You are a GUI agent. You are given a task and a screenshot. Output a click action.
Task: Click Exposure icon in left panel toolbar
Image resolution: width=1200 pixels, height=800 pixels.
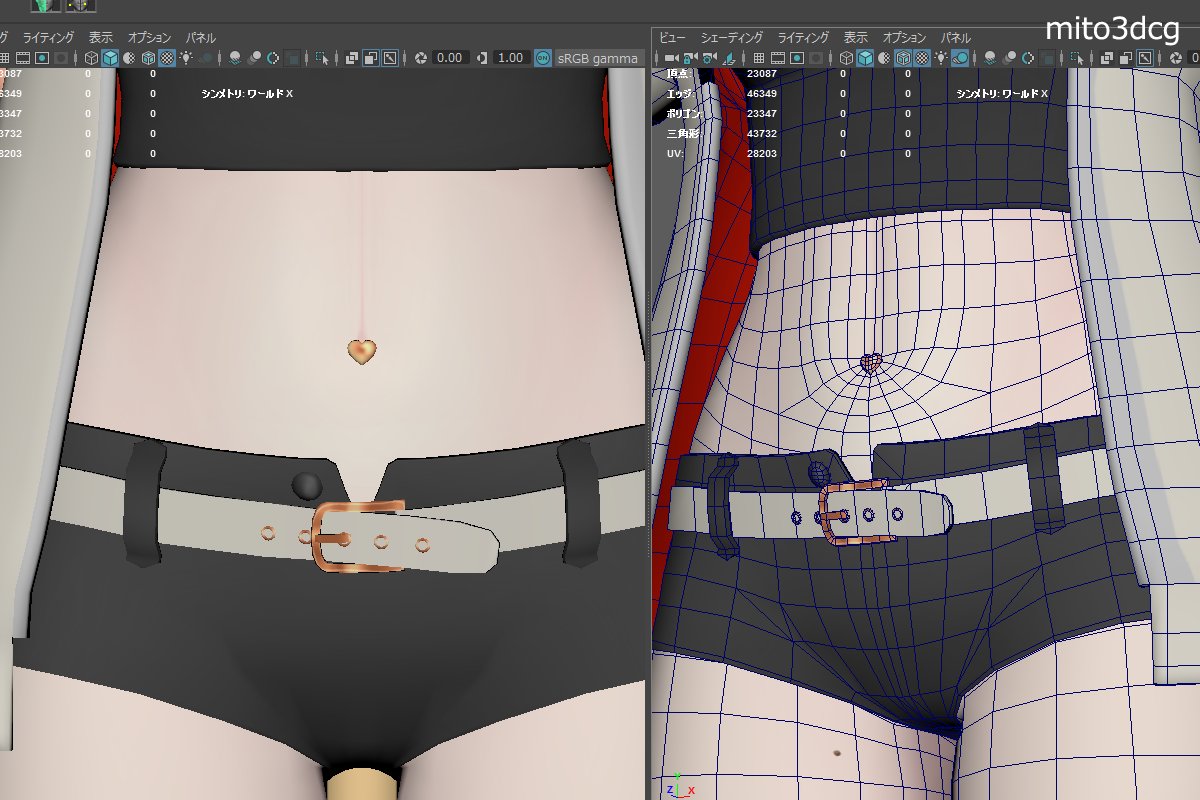[x=421, y=58]
